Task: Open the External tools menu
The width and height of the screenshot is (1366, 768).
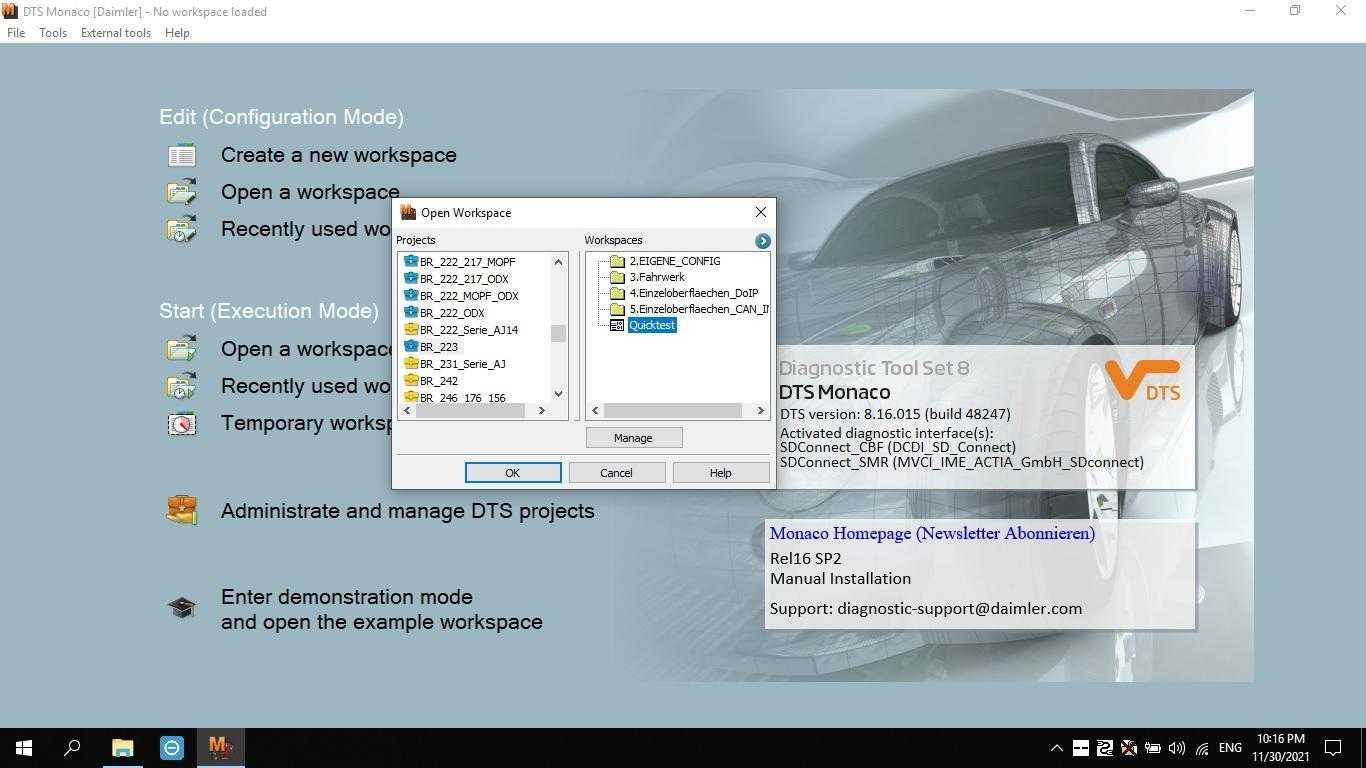Action: [116, 33]
